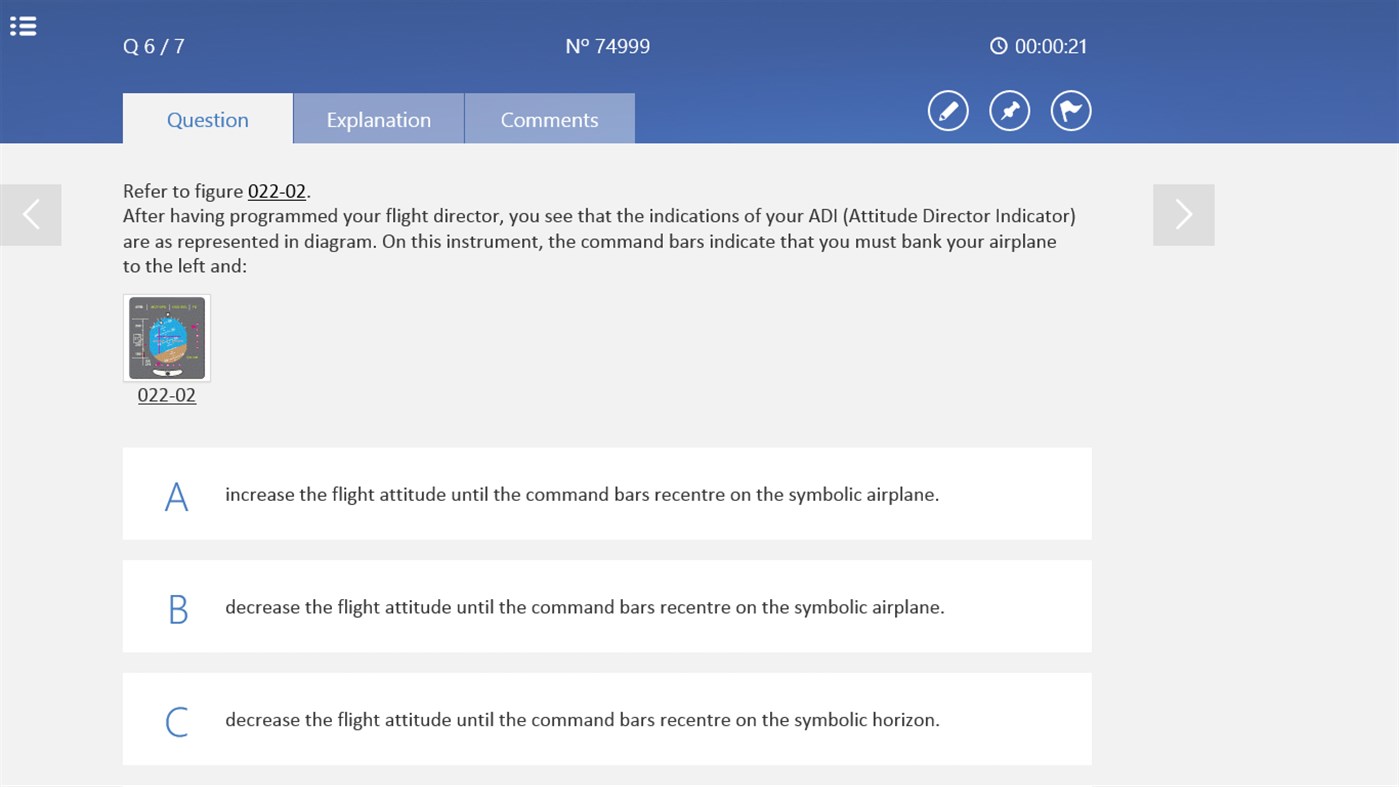Click the Q 6 / 7 question counter
Image resolution: width=1399 pixels, height=787 pixels.
153,46
